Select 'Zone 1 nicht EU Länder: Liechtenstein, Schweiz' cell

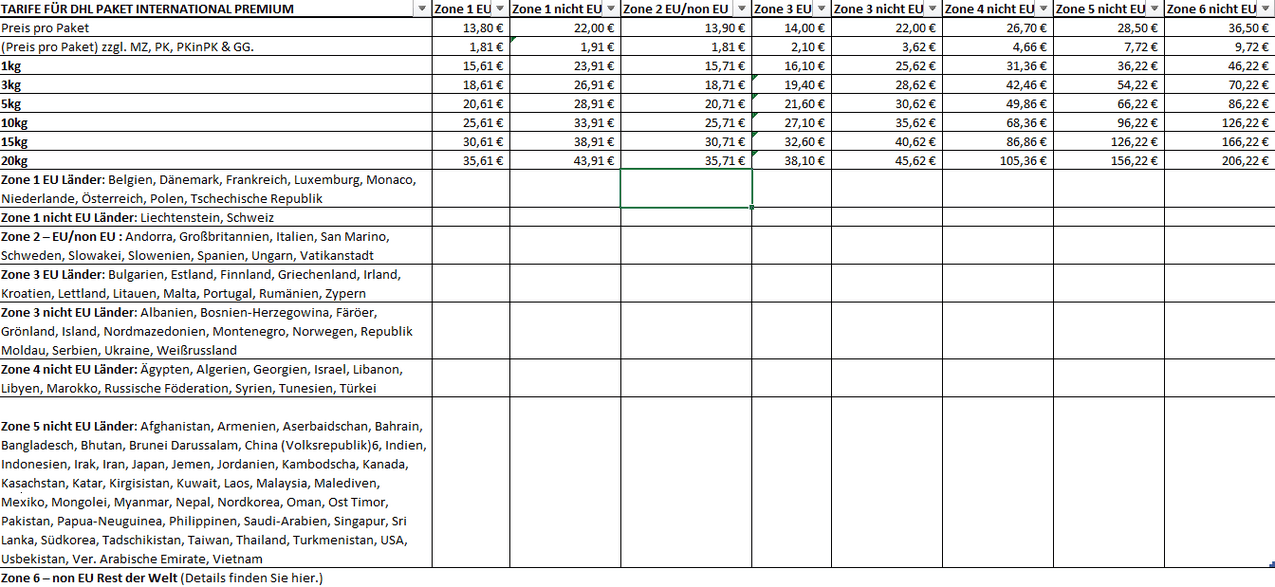coord(216,217)
